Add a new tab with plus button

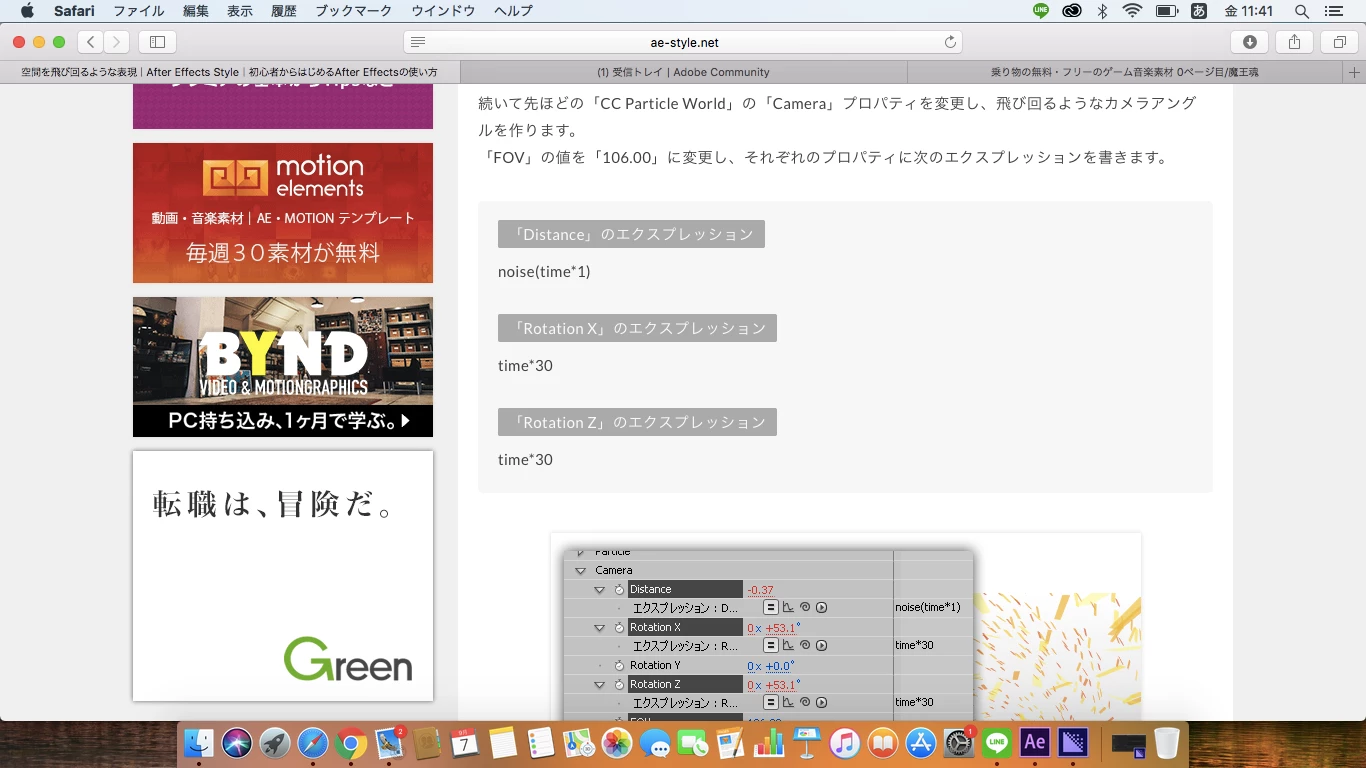pyautogui.click(x=1355, y=72)
